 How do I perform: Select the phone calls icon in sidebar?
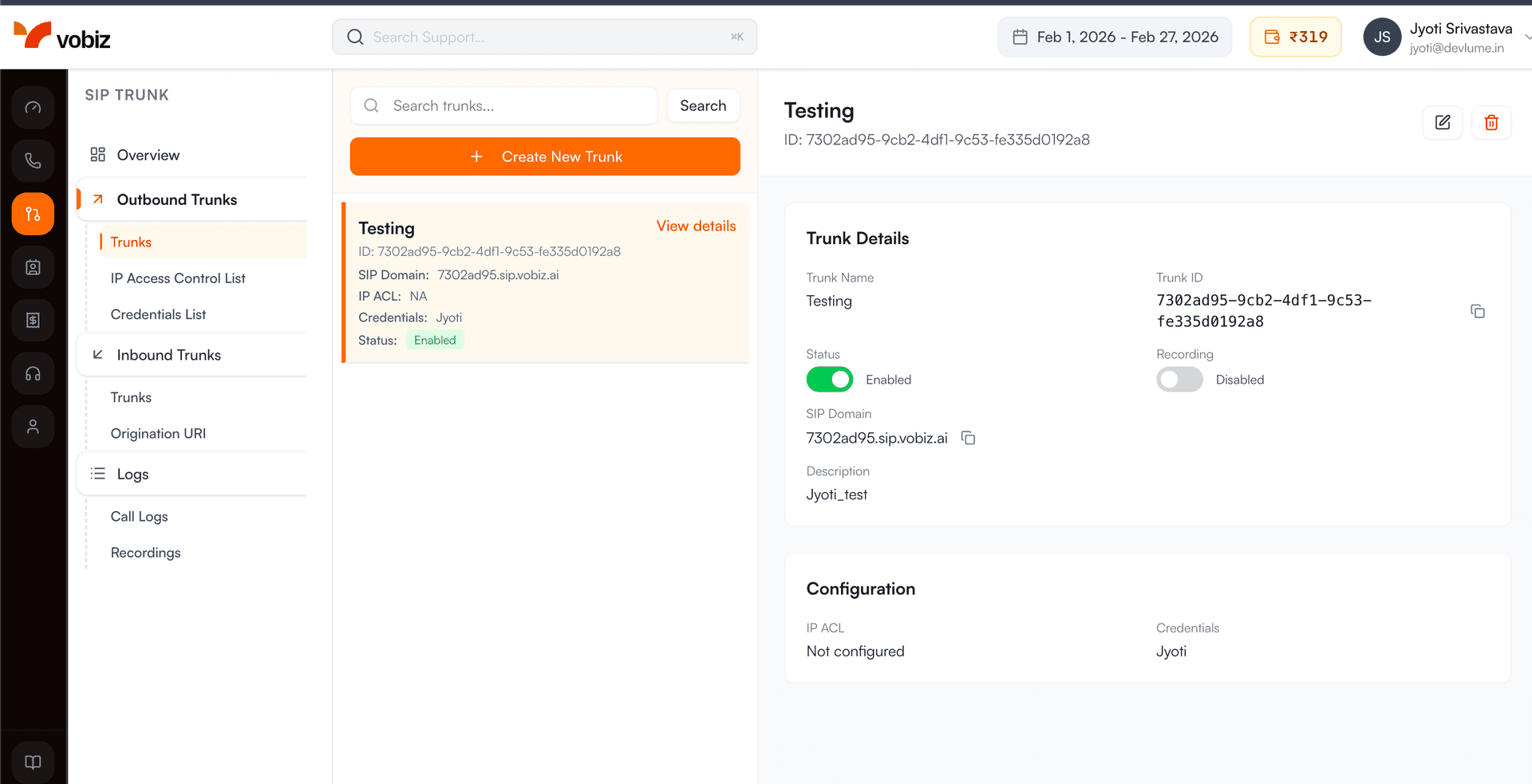coord(33,160)
